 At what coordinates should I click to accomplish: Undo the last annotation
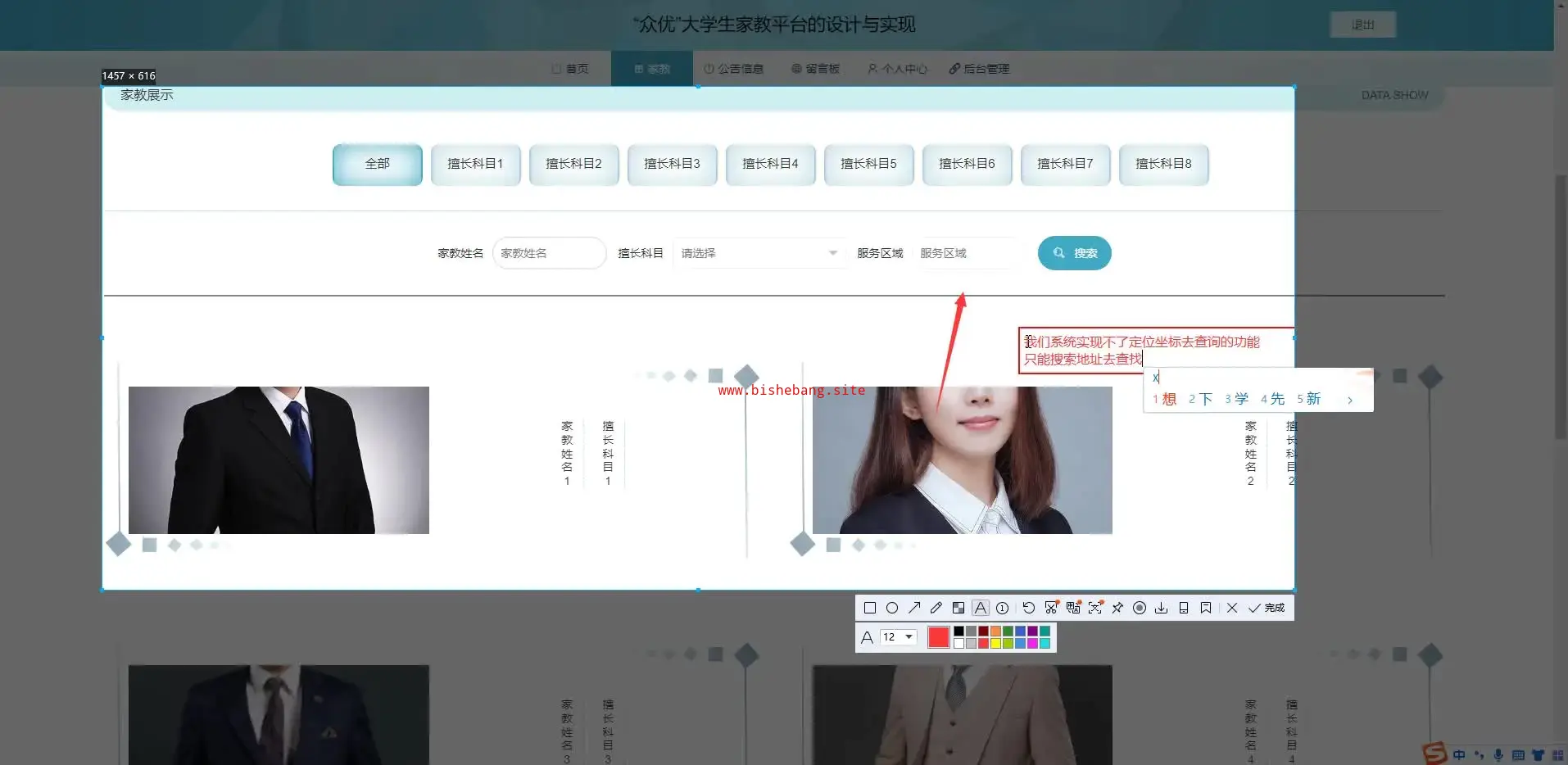click(1029, 608)
